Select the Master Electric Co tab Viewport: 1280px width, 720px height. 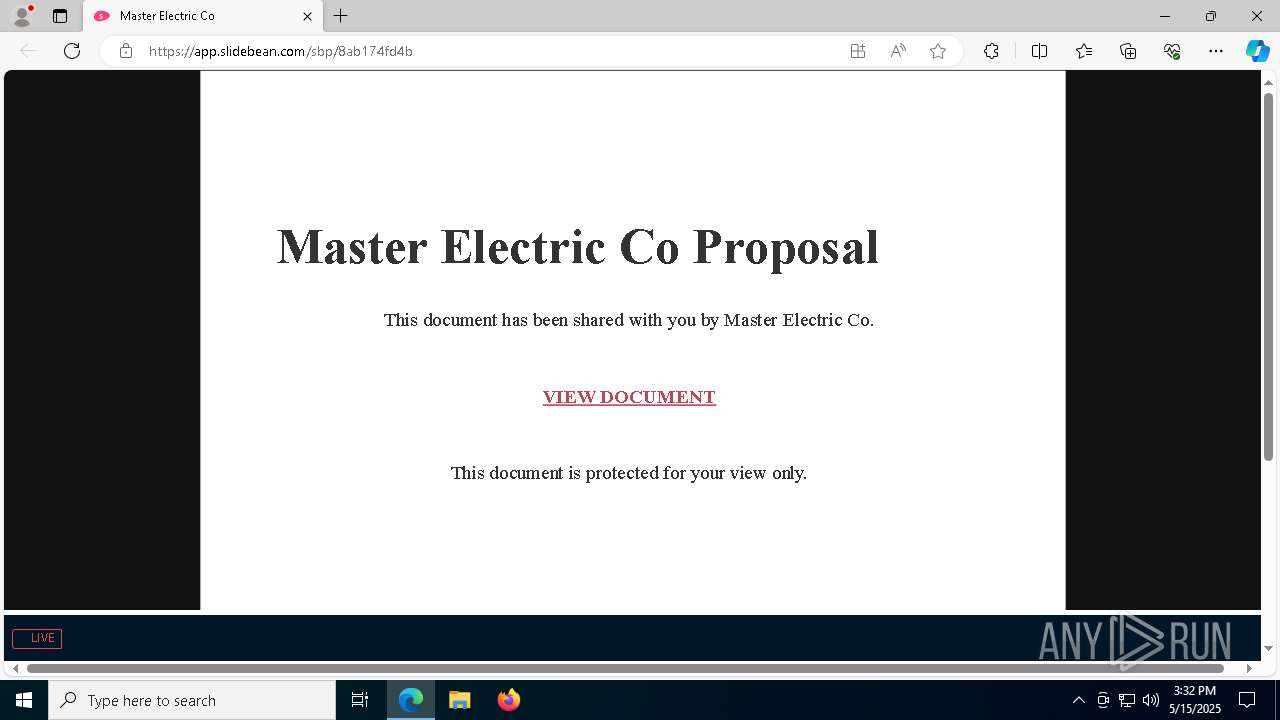203,16
